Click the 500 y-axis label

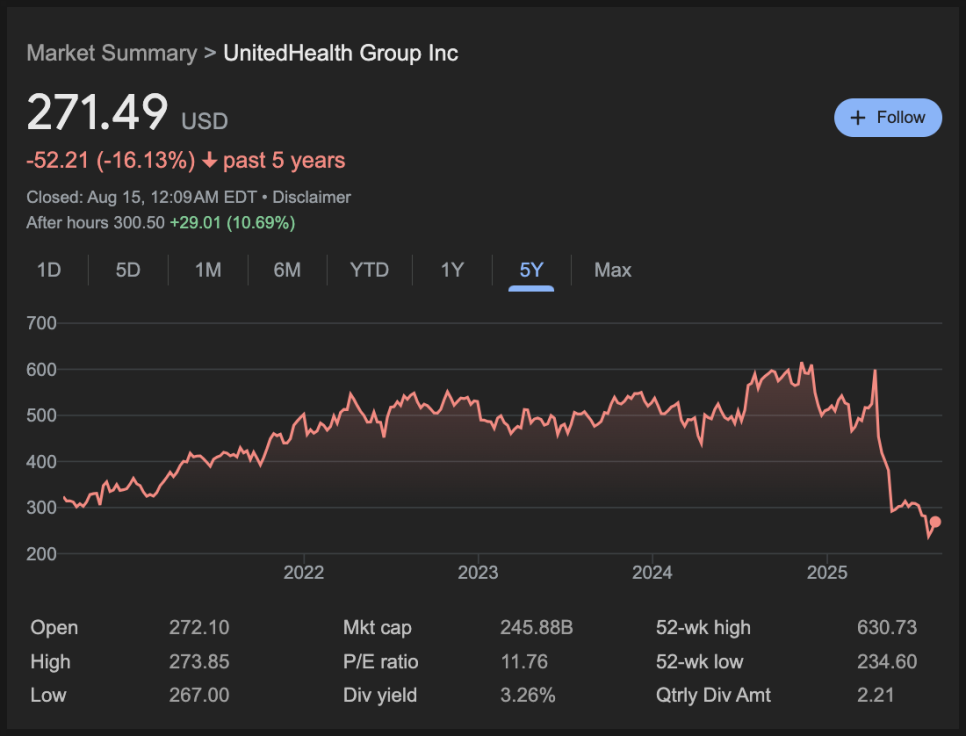41,415
